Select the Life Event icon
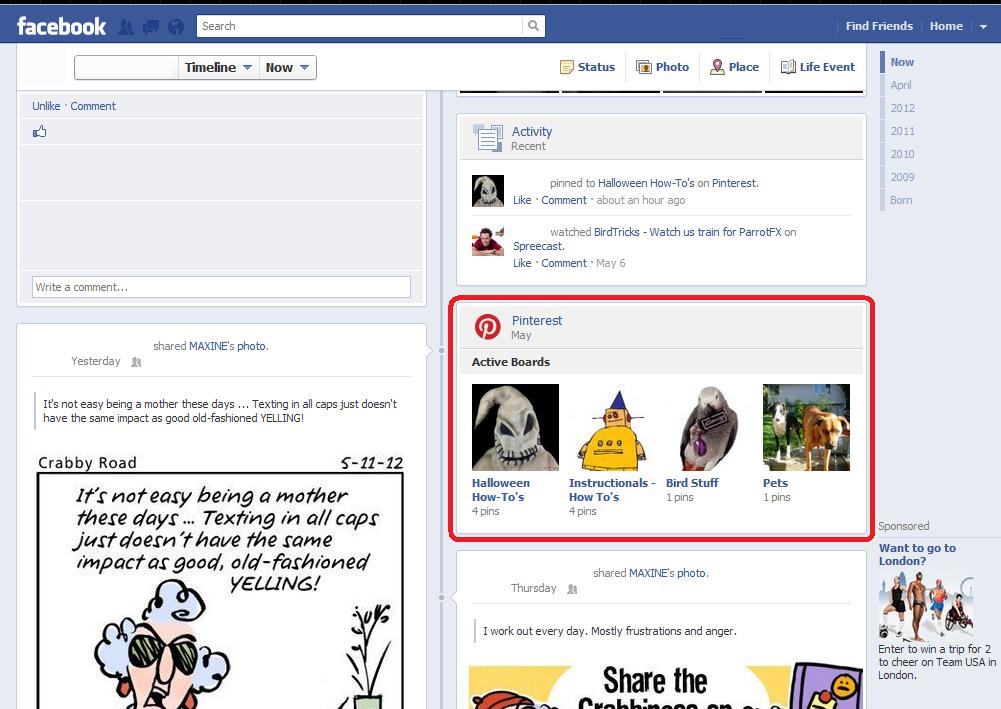 [789, 66]
